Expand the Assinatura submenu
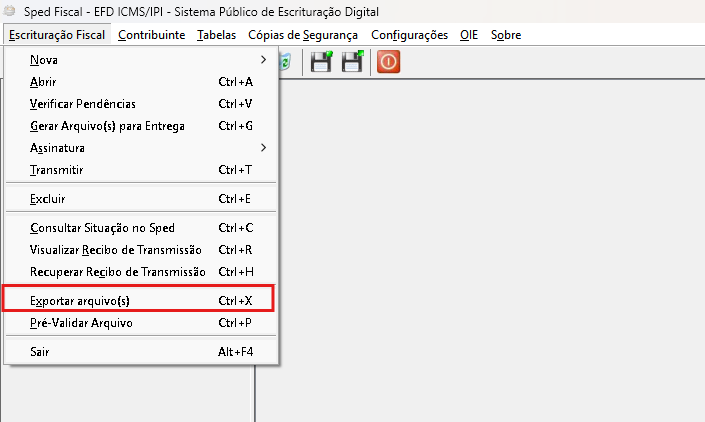 click(140, 148)
